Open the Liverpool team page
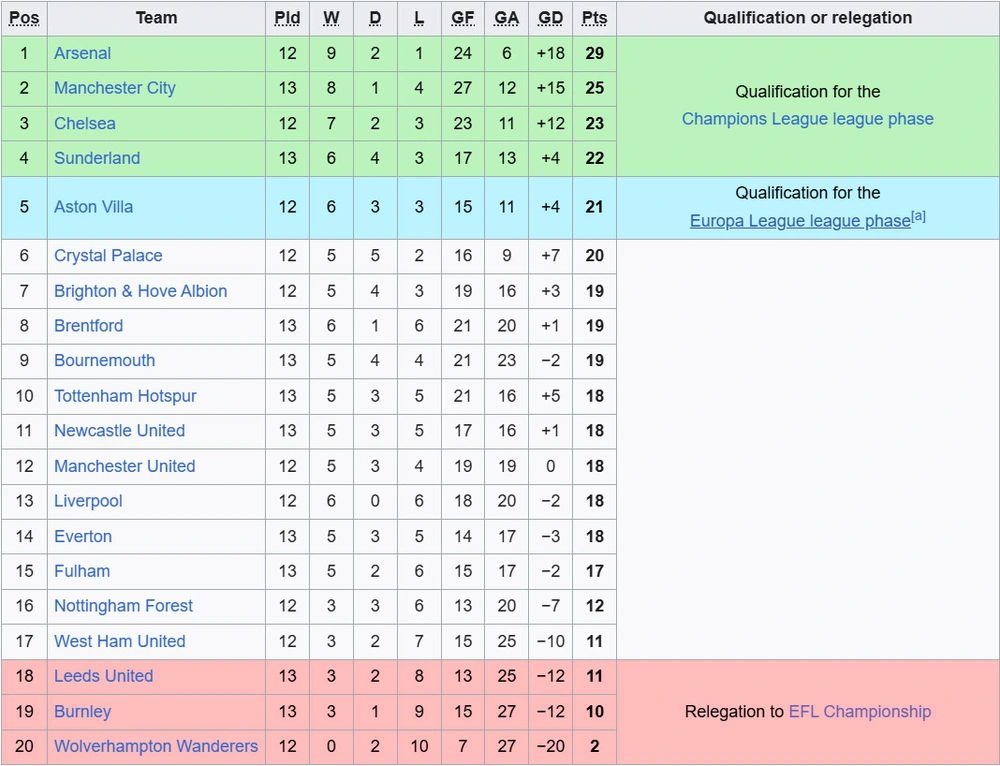This screenshot has width=1000, height=766. (x=88, y=501)
